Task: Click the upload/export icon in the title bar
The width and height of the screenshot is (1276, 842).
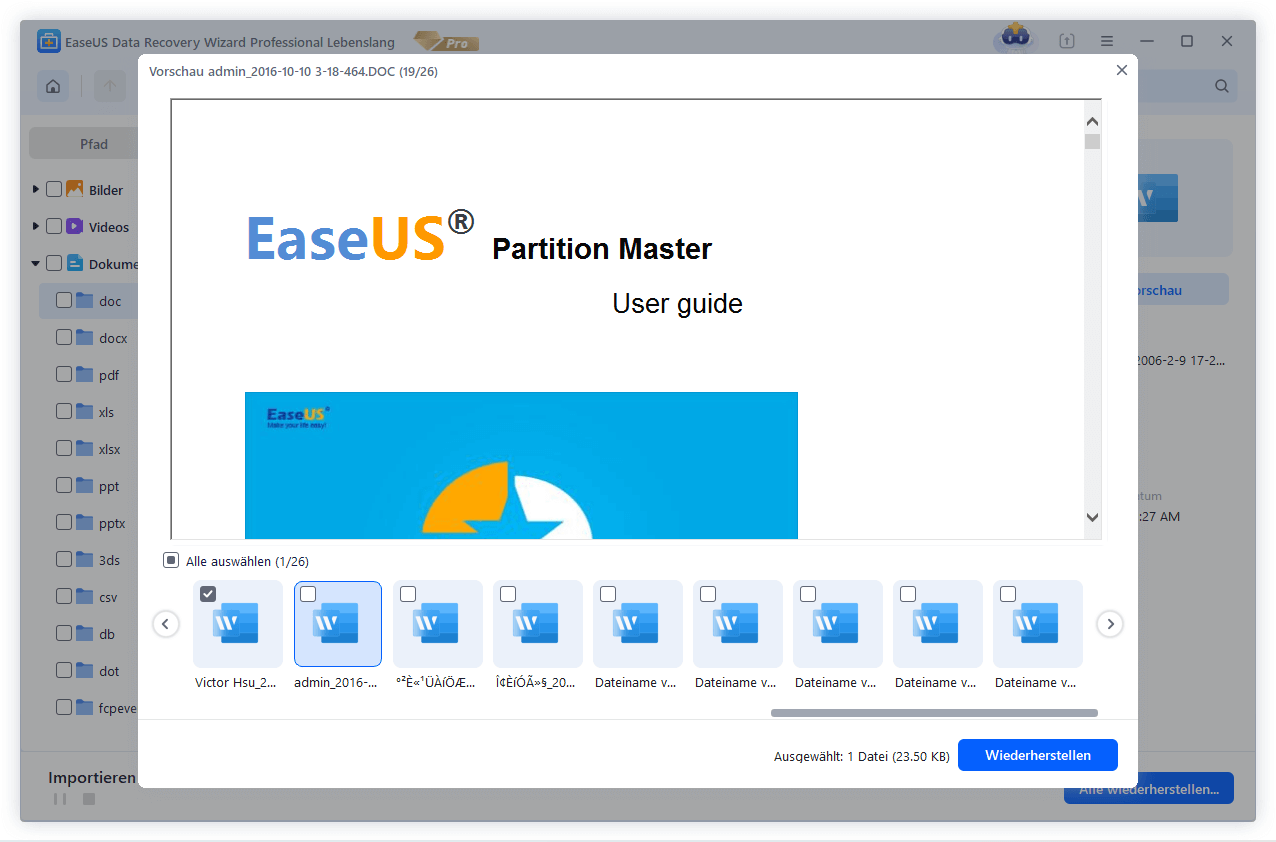Action: pyautogui.click(x=1067, y=41)
